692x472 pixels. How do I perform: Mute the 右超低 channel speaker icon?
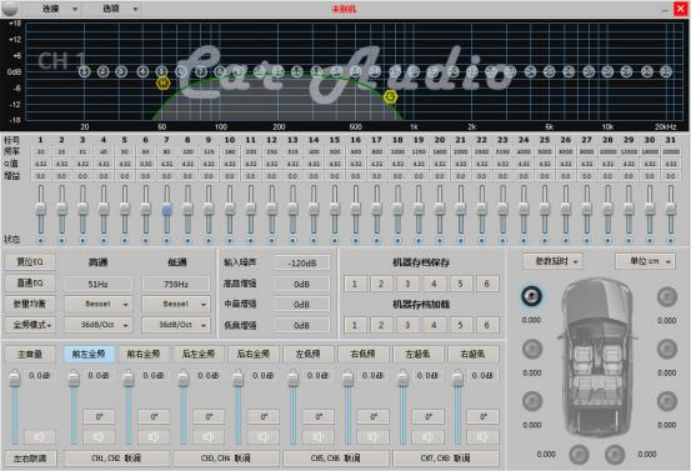click(x=483, y=437)
